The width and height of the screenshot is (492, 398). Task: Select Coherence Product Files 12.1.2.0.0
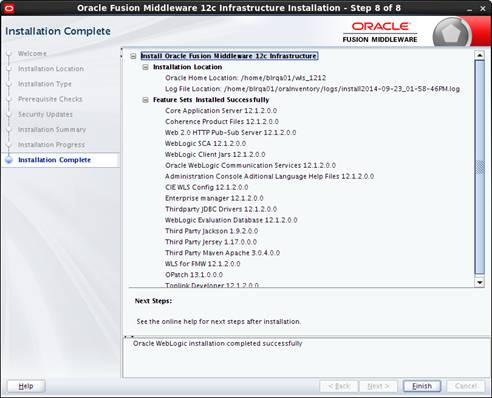222,122
